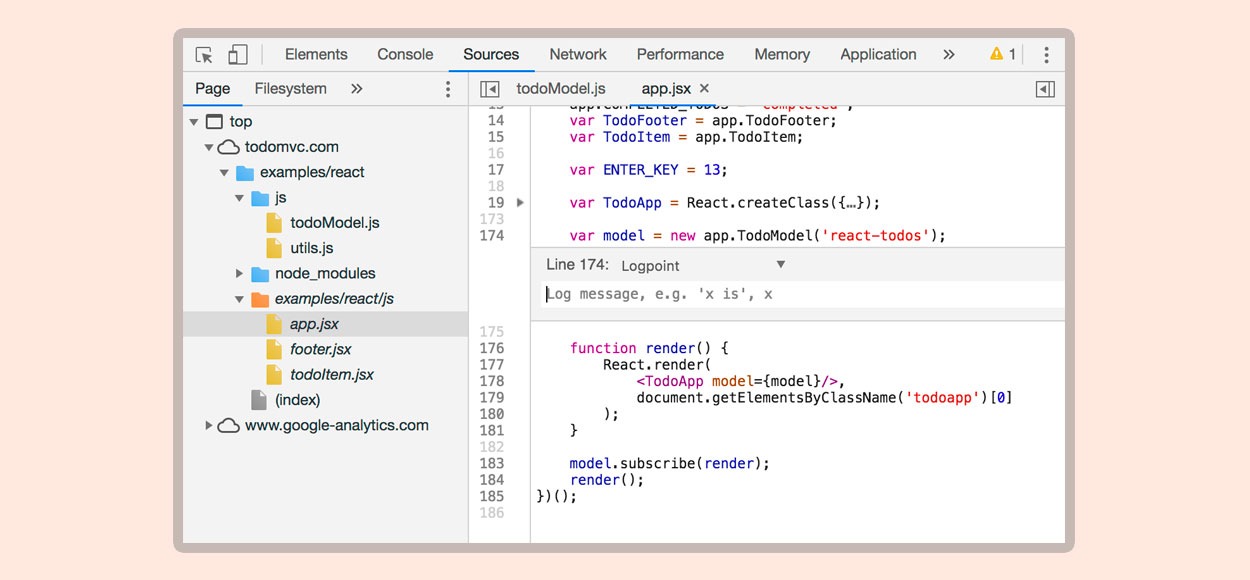Focus the Log message input field

point(802,294)
